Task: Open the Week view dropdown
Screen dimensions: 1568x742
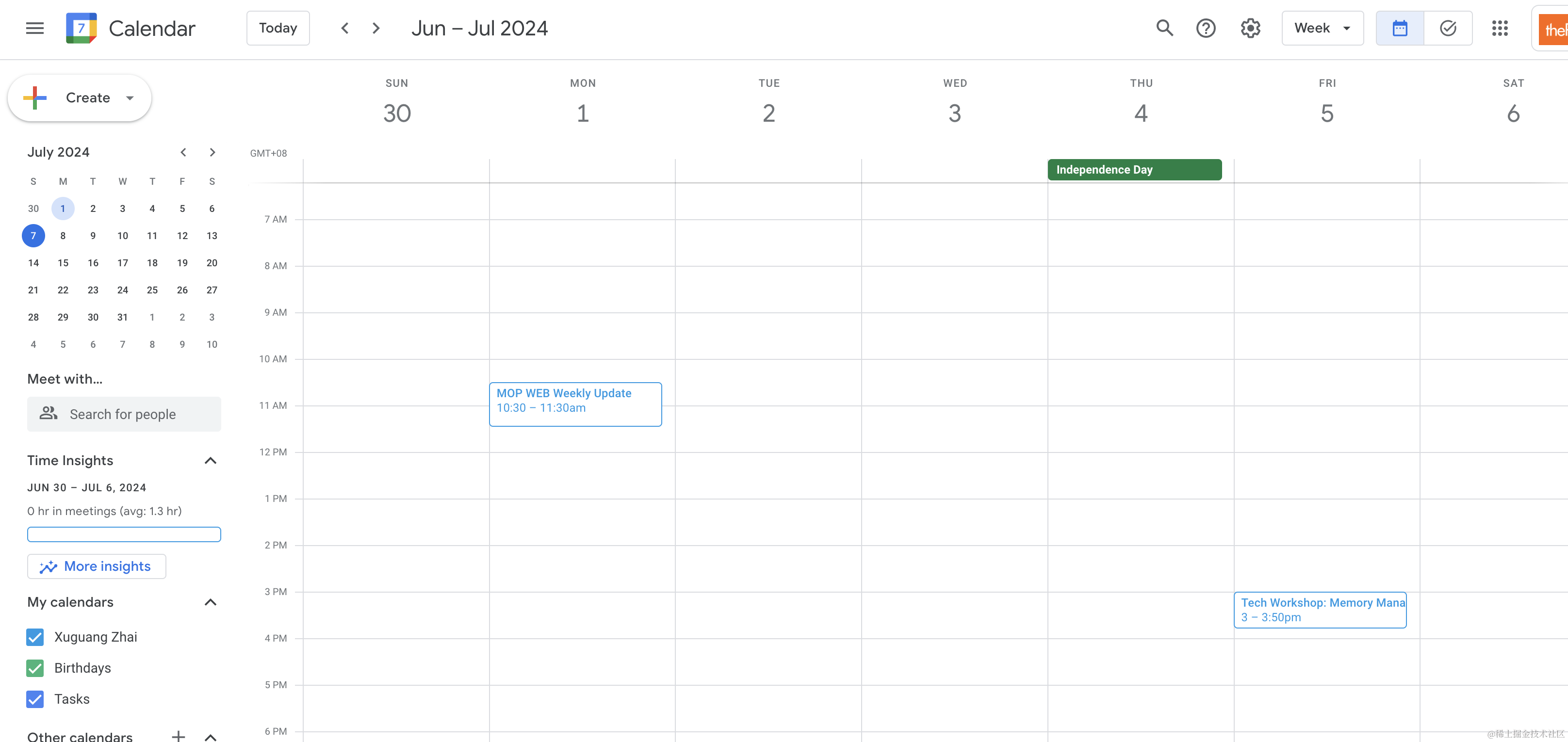Action: (x=1322, y=28)
